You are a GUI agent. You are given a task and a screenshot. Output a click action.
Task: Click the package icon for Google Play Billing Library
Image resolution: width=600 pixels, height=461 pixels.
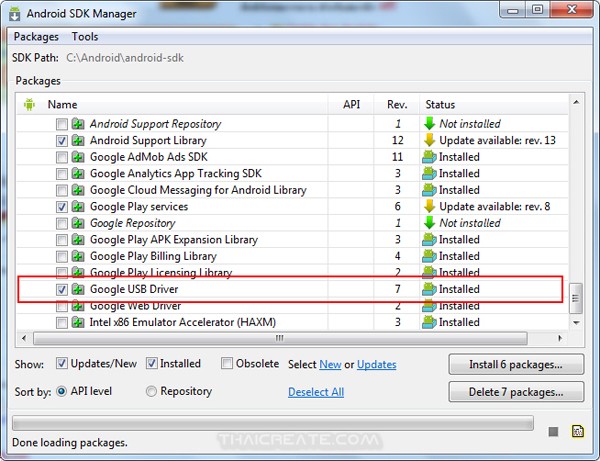(78, 256)
